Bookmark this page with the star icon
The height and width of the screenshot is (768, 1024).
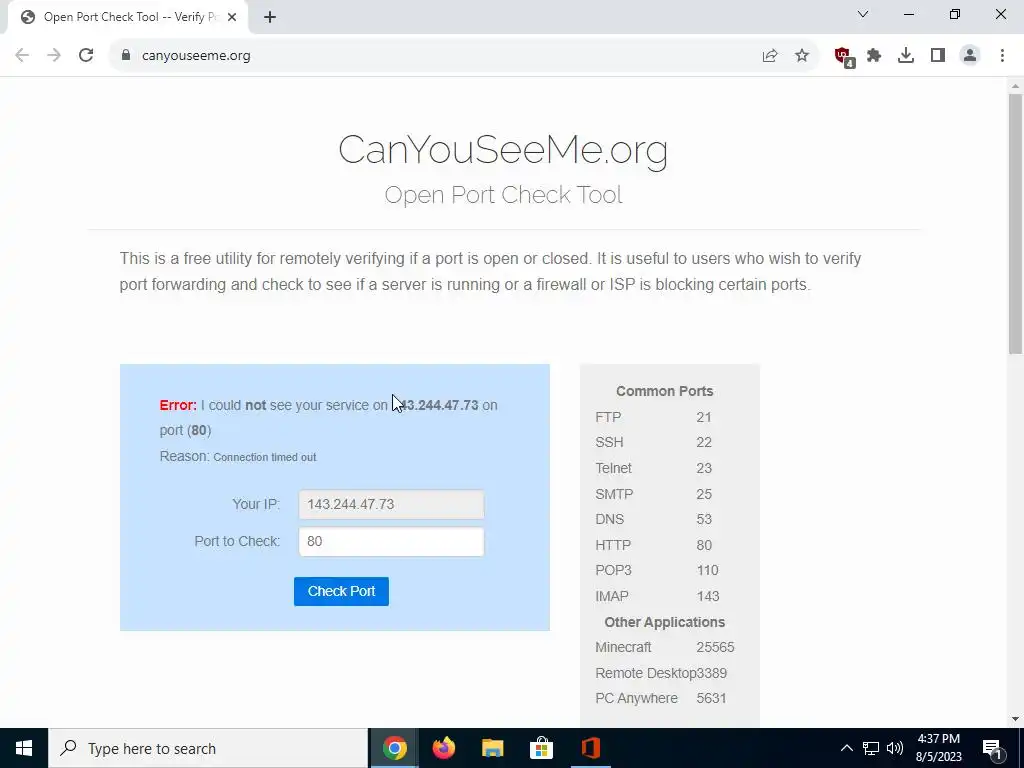(x=802, y=56)
